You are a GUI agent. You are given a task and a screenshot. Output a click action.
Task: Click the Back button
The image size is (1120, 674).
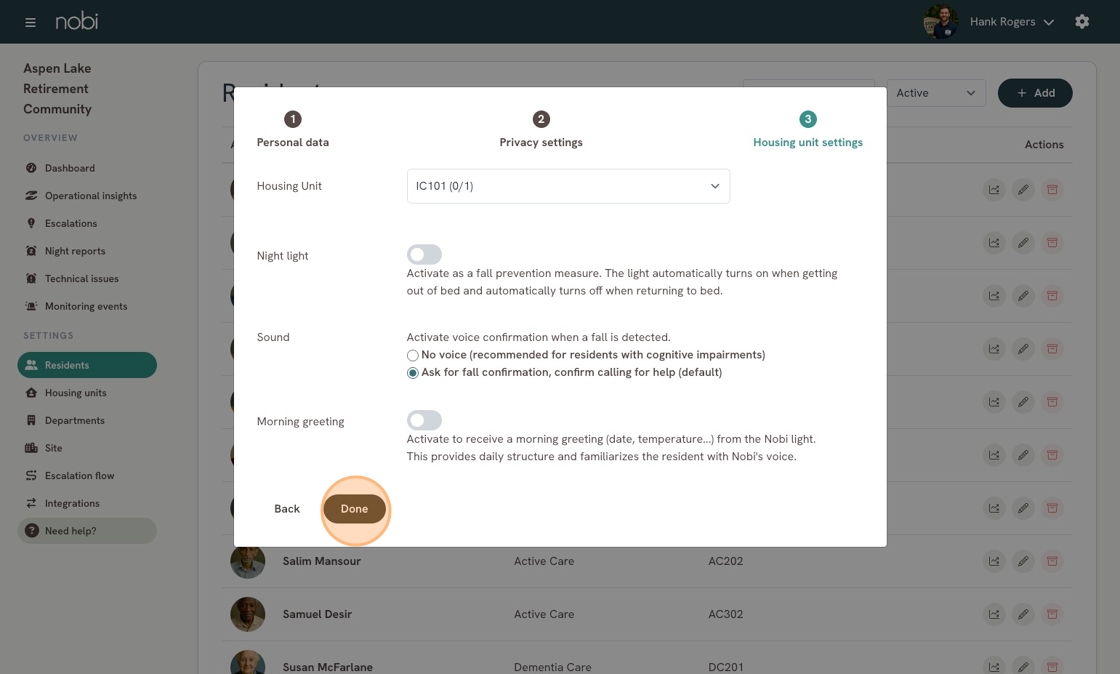(x=287, y=509)
